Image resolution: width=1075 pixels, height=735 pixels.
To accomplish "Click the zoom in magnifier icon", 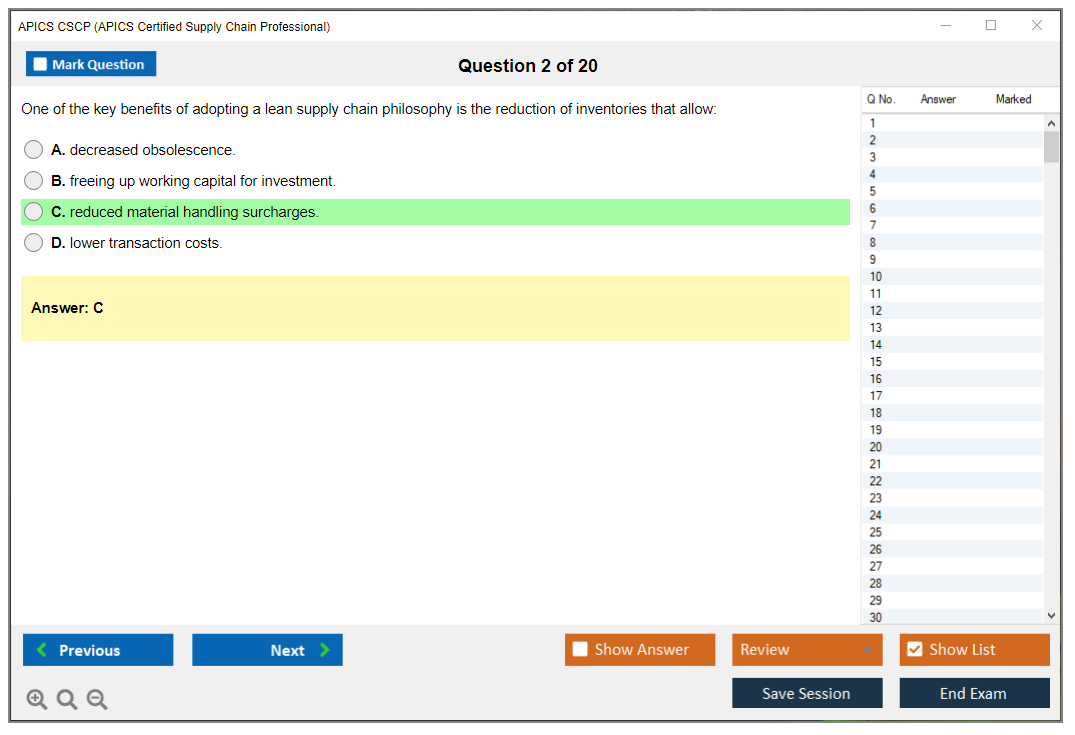I will click(x=37, y=700).
